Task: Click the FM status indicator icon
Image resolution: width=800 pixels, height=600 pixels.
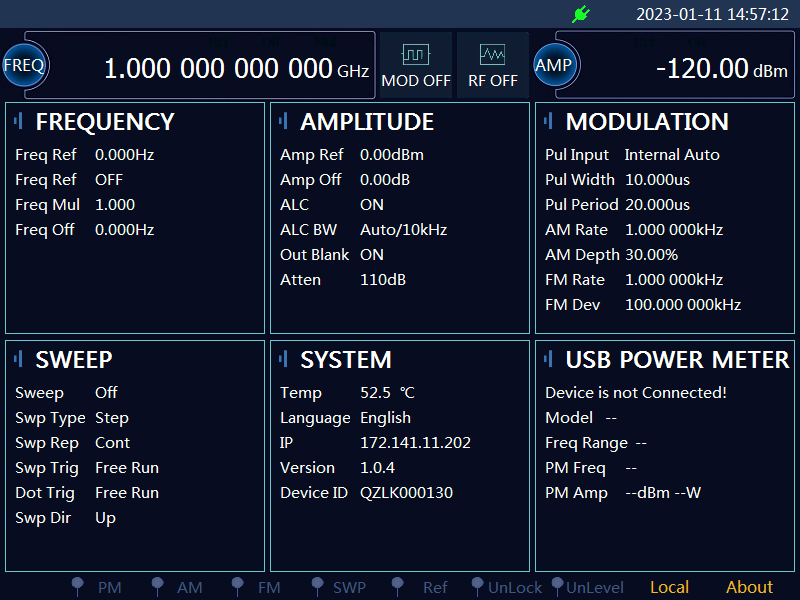Action: coord(237,587)
